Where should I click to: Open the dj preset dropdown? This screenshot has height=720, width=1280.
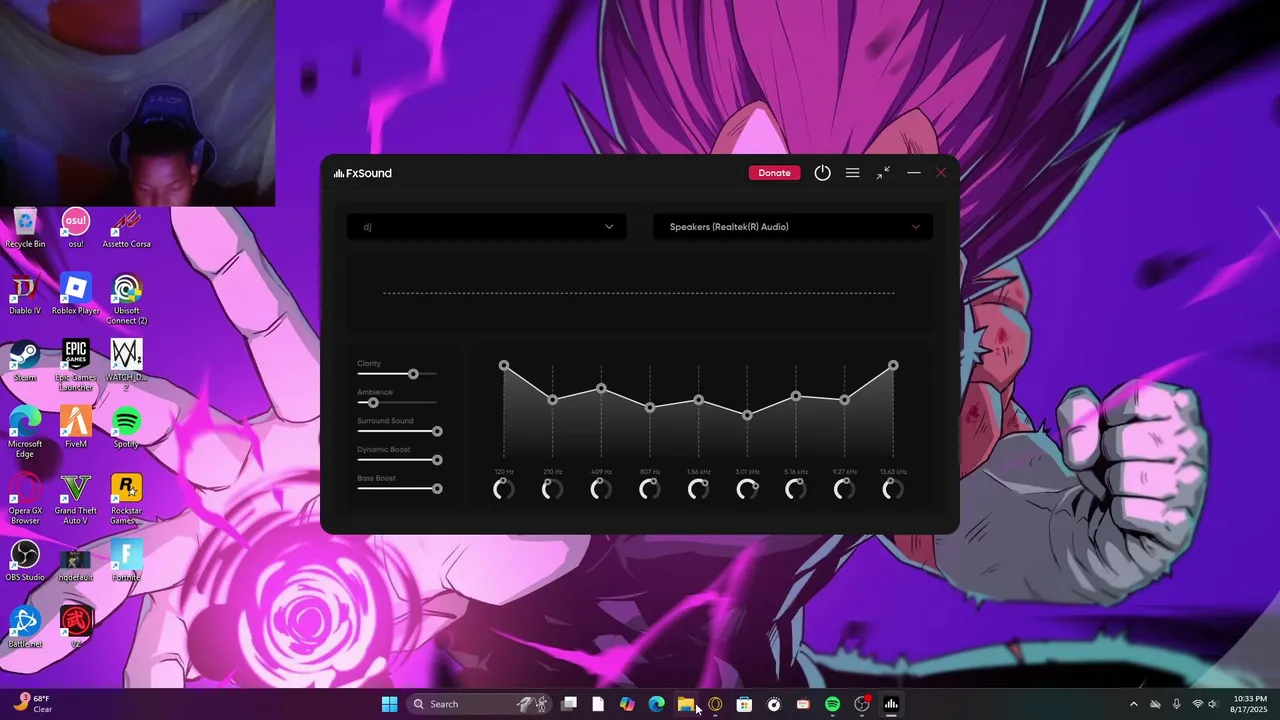[486, 227]
